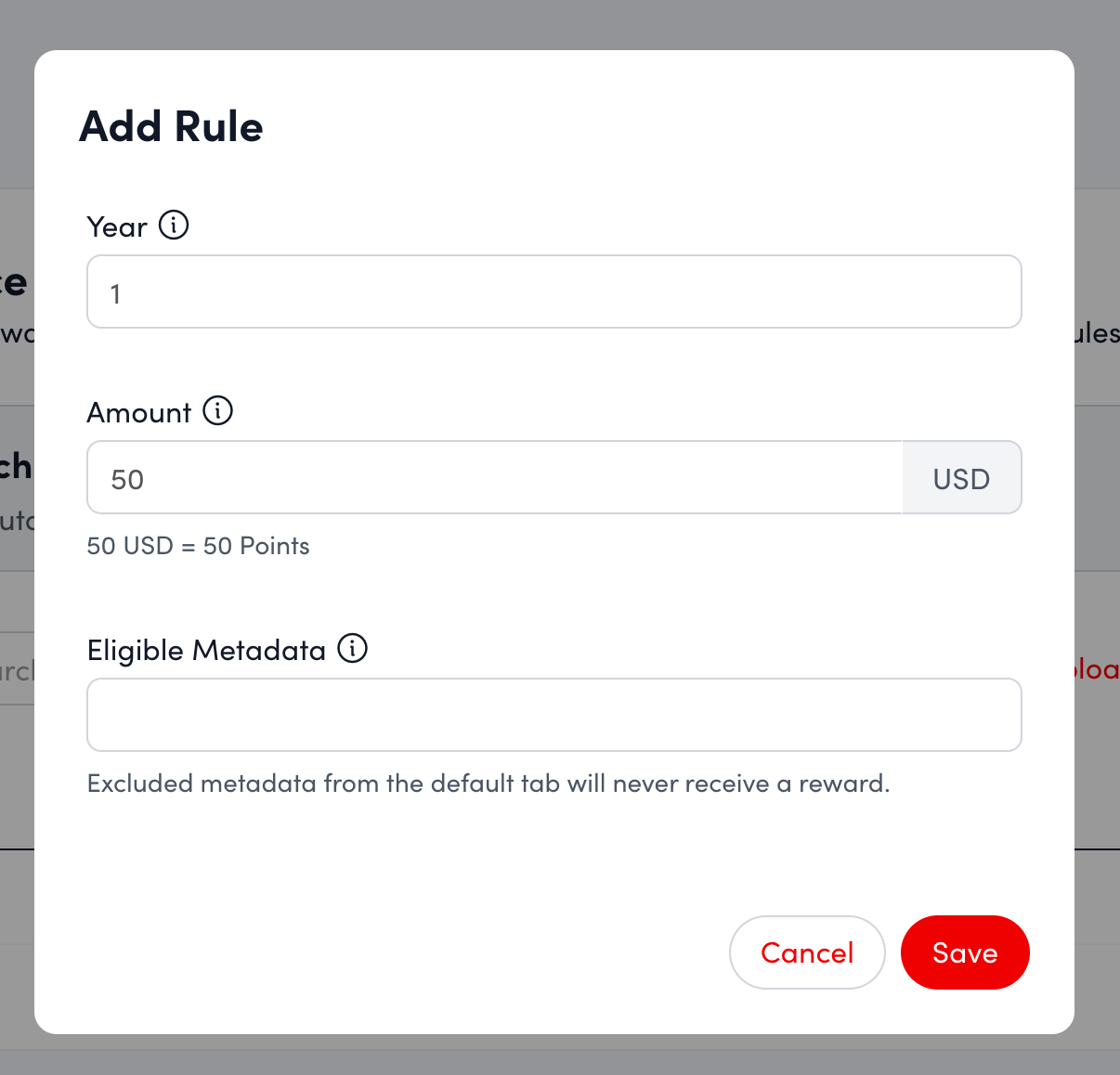Dismiss dialog by clicking backdrop above modal
This screenshot has width=1120, height=1075.
pos(557,23)
